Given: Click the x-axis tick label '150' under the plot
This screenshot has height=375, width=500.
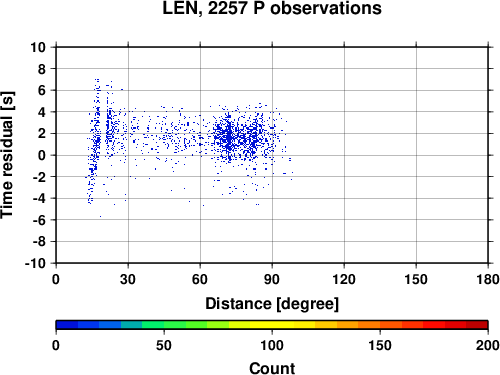Looking at the screenshot, I should (x=416, y=279).
